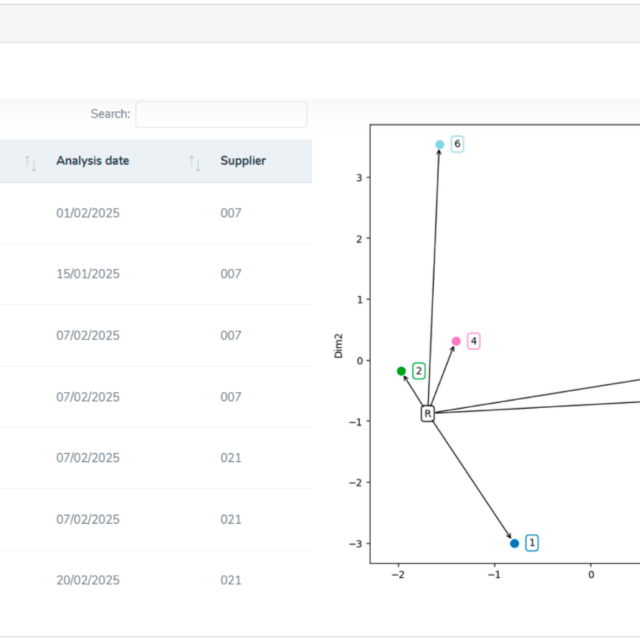
Task: Click supplier 021 in the 20/02/2025 row
Action: (231, 580)
